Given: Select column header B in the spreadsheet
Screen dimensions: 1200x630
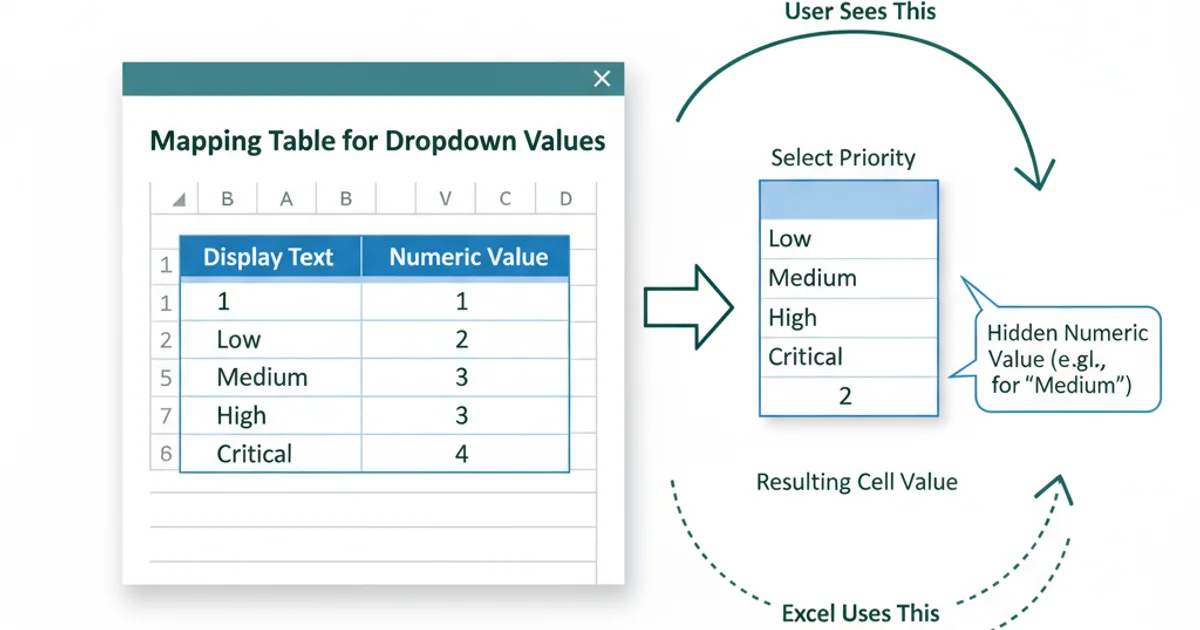Looking at the screenshot, I should pos(227,198).
